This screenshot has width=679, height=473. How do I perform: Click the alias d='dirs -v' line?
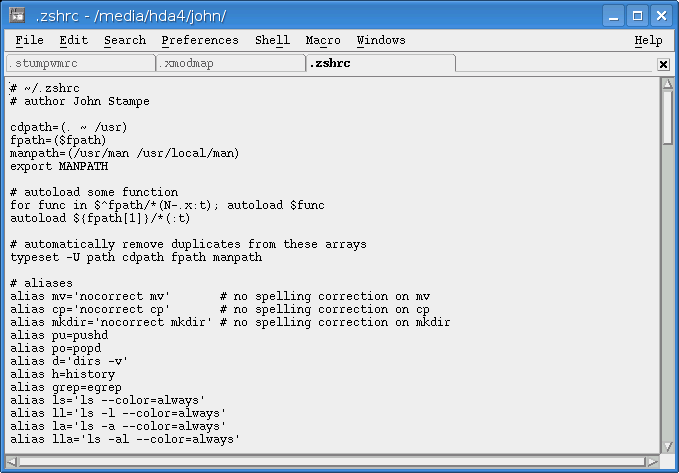[69, 361]
